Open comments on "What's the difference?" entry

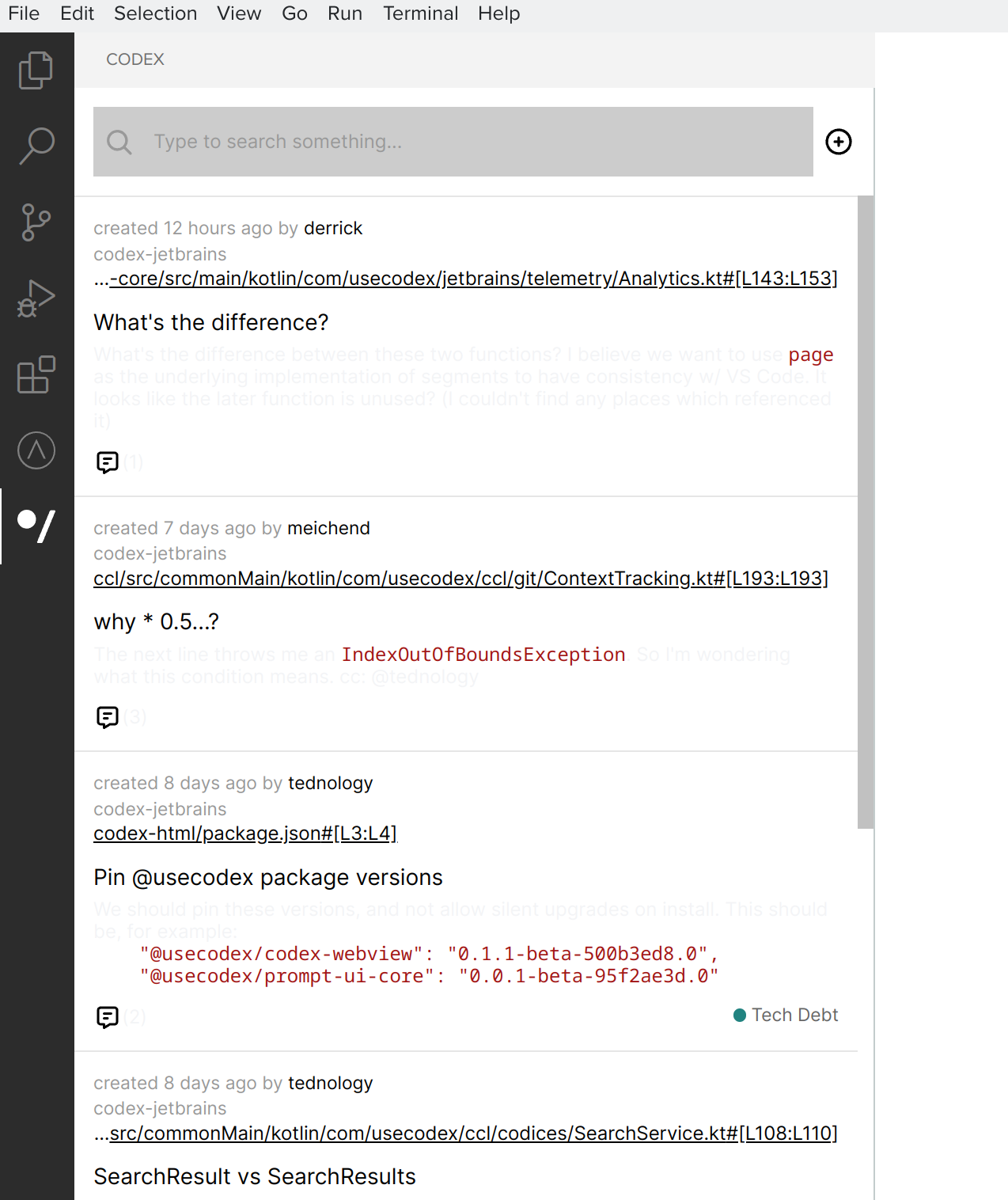click(108, 462)
